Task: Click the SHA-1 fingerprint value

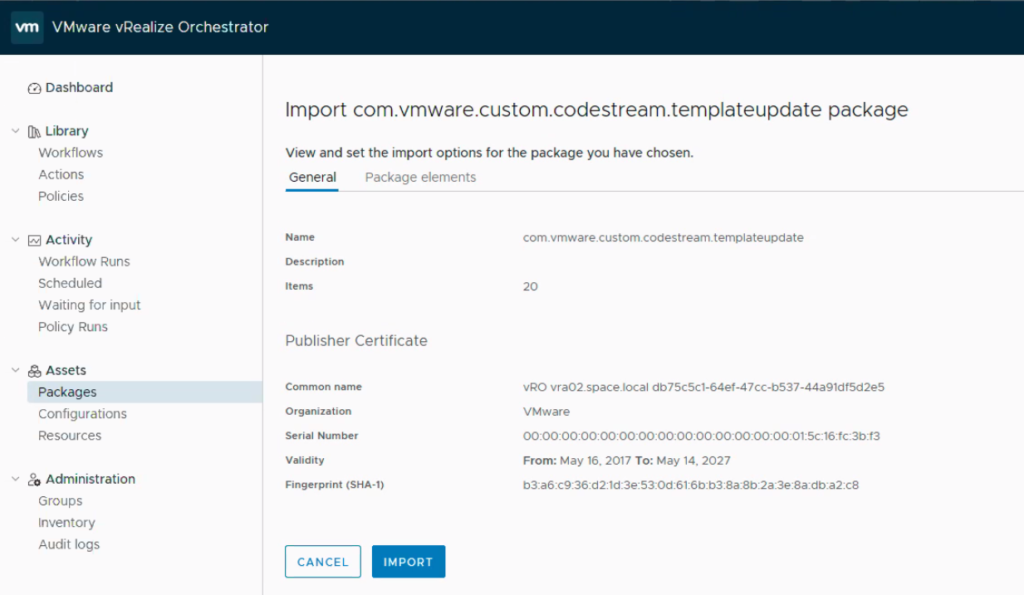Action: coord(690,485)
